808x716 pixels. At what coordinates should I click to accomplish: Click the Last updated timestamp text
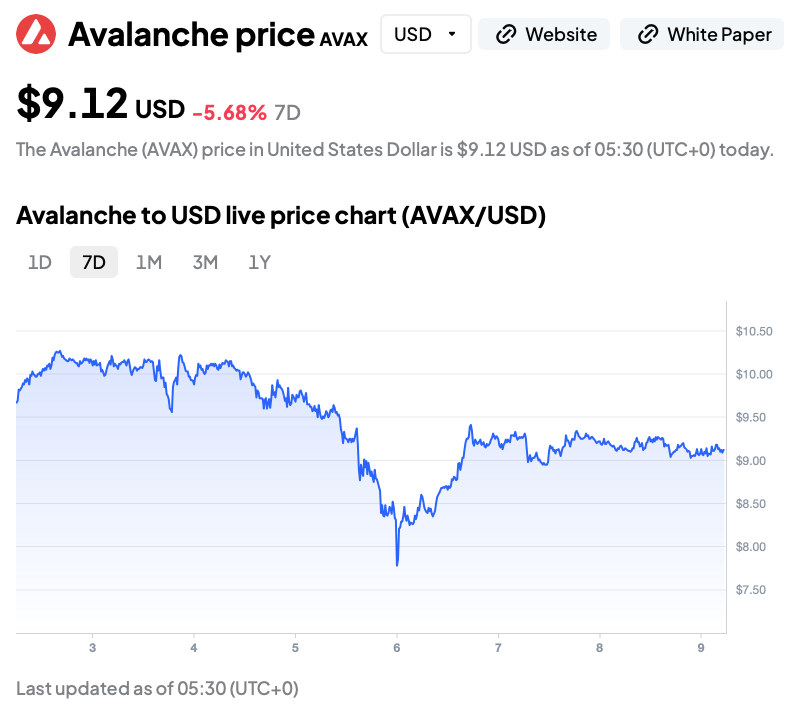tap(157, 688)
